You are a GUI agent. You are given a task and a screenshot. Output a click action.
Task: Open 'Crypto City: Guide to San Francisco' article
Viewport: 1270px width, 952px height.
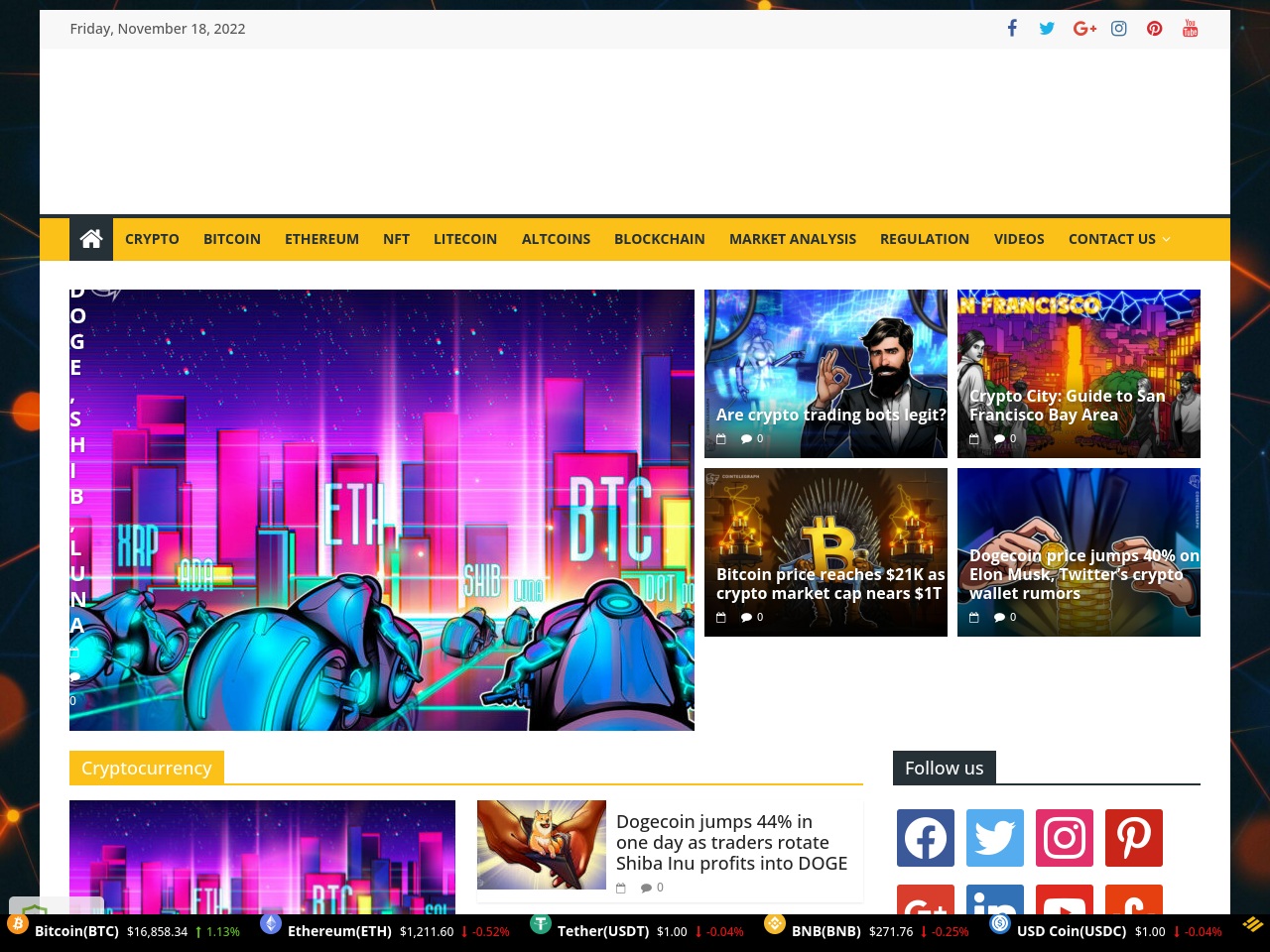coord(1068,406)
